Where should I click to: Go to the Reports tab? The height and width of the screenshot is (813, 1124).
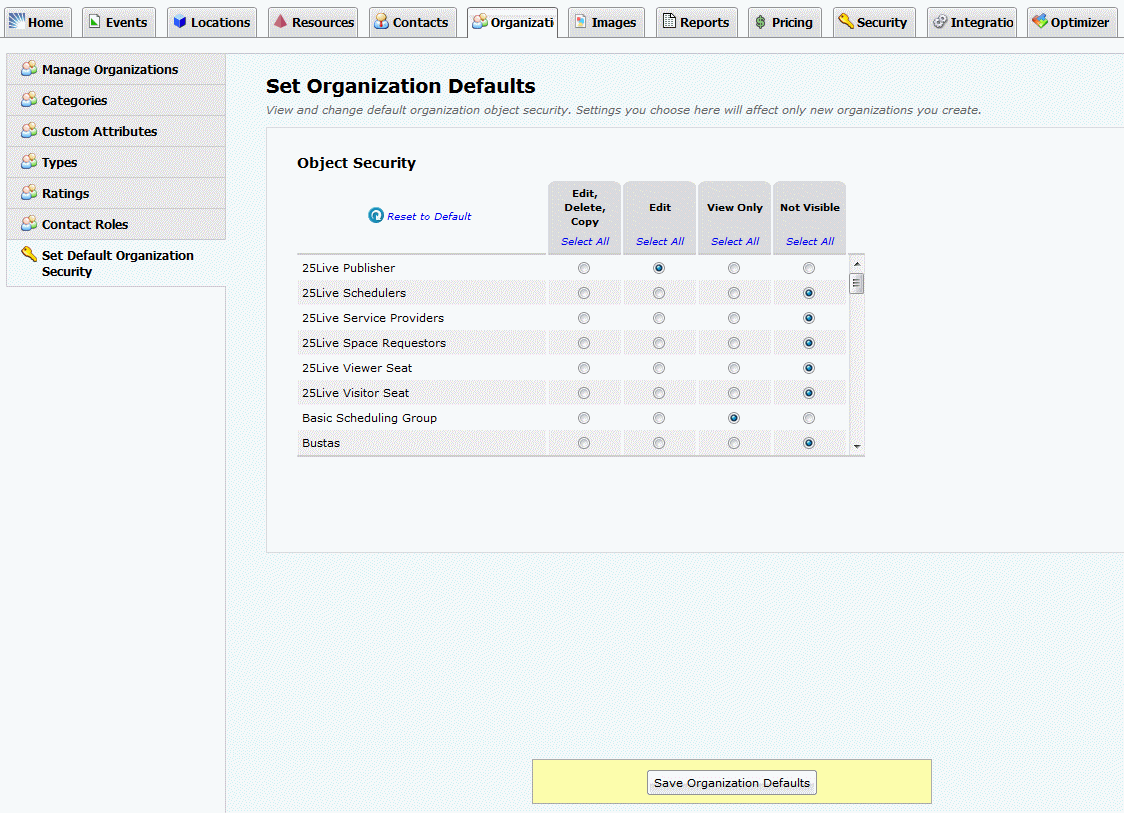click(x=697, y=22)
